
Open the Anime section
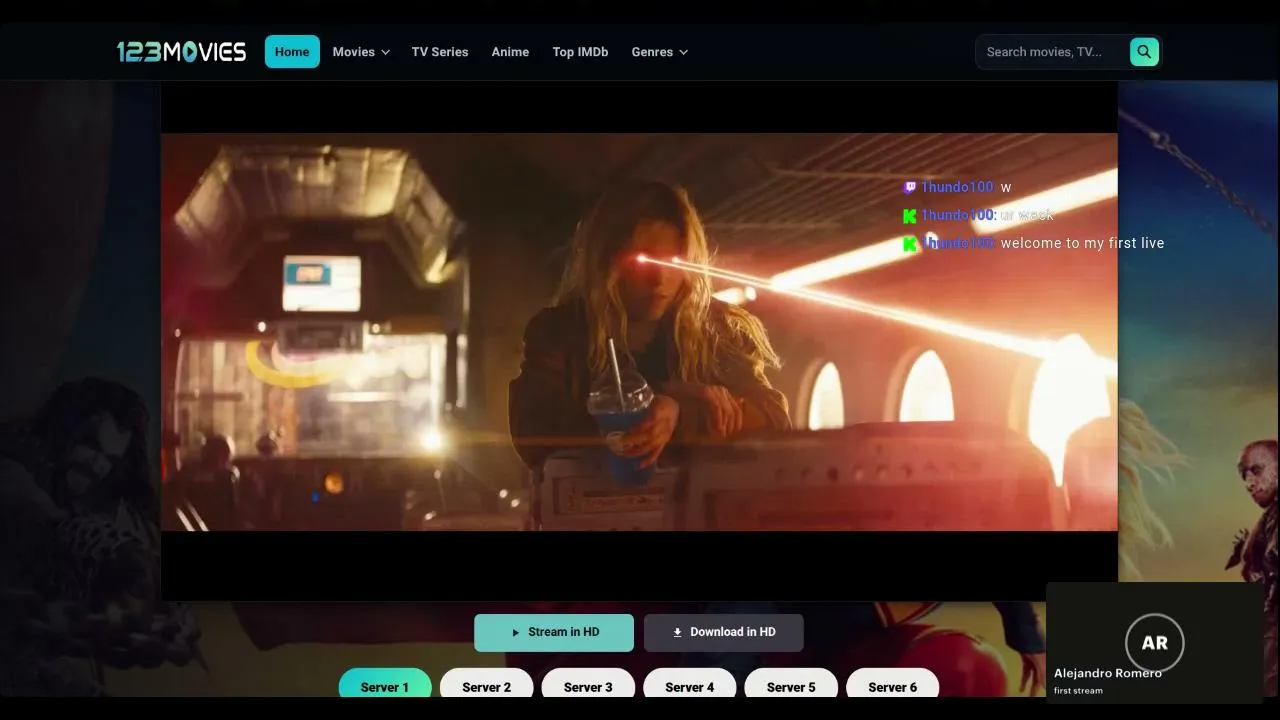pos(510,52)
